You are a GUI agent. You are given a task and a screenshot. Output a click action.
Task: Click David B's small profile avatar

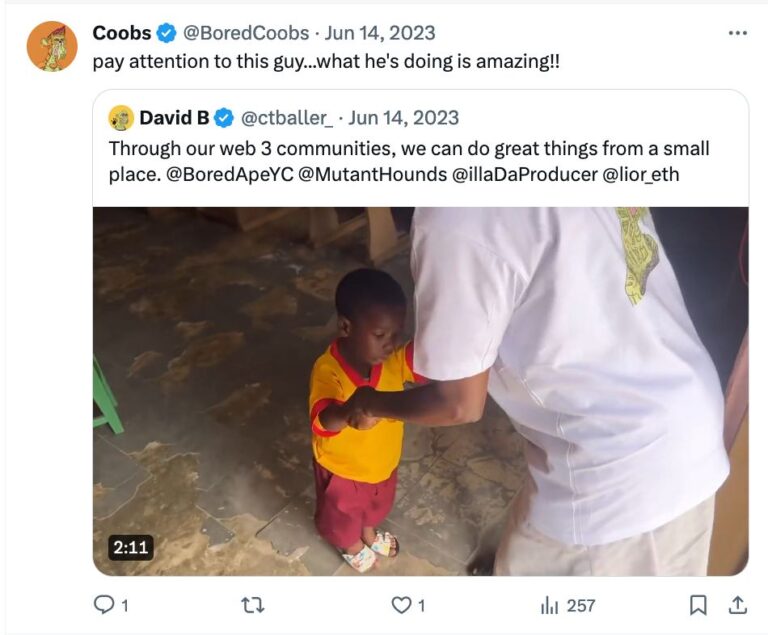[121, 118]
